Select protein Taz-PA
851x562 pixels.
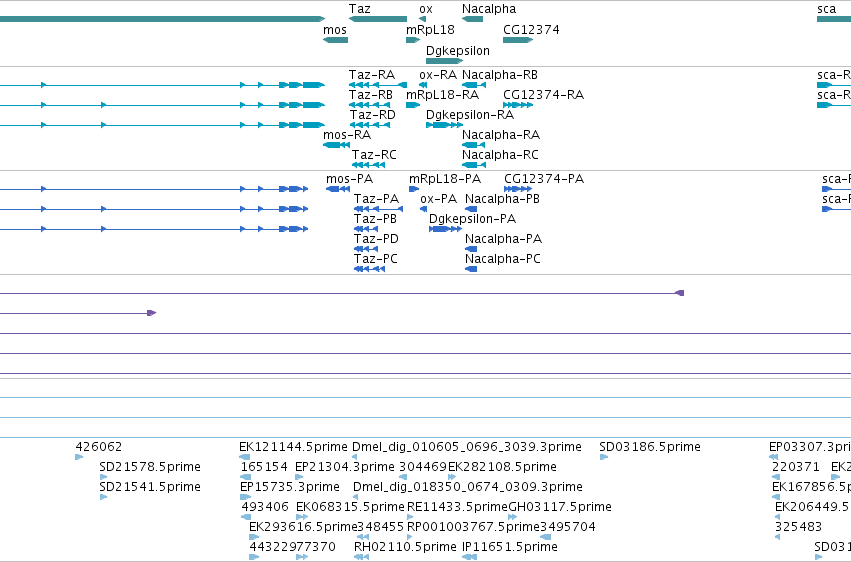point(377,199)
